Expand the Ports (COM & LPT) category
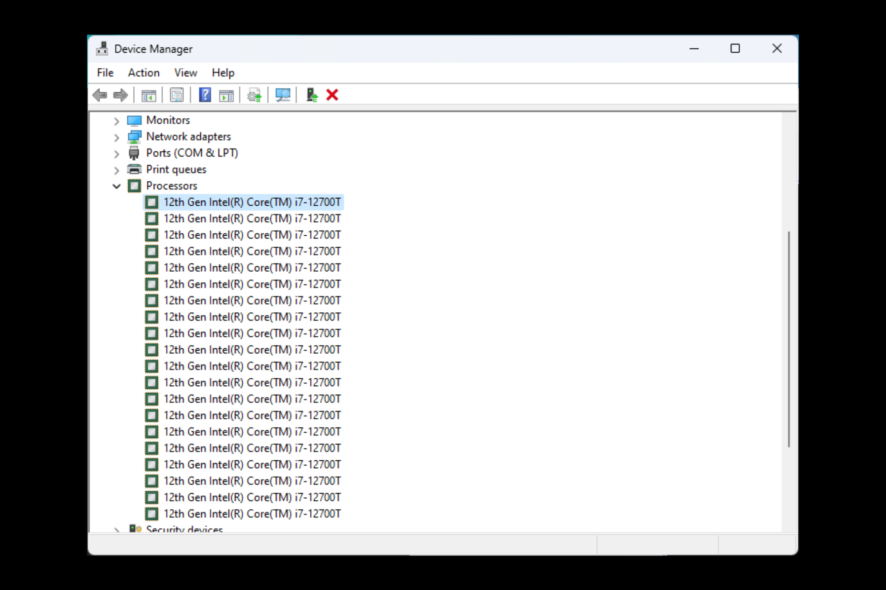The image size is (886, 590). [116, 154]
